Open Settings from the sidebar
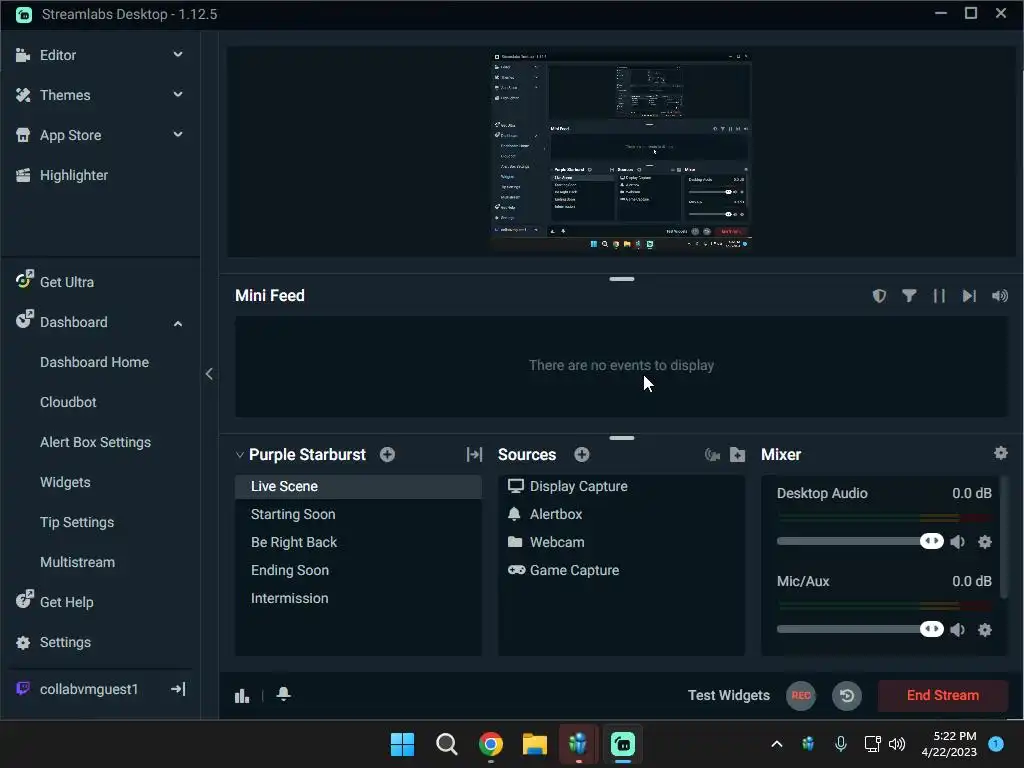This screenshot has width=1024, height=768. (x=65, y=642)
